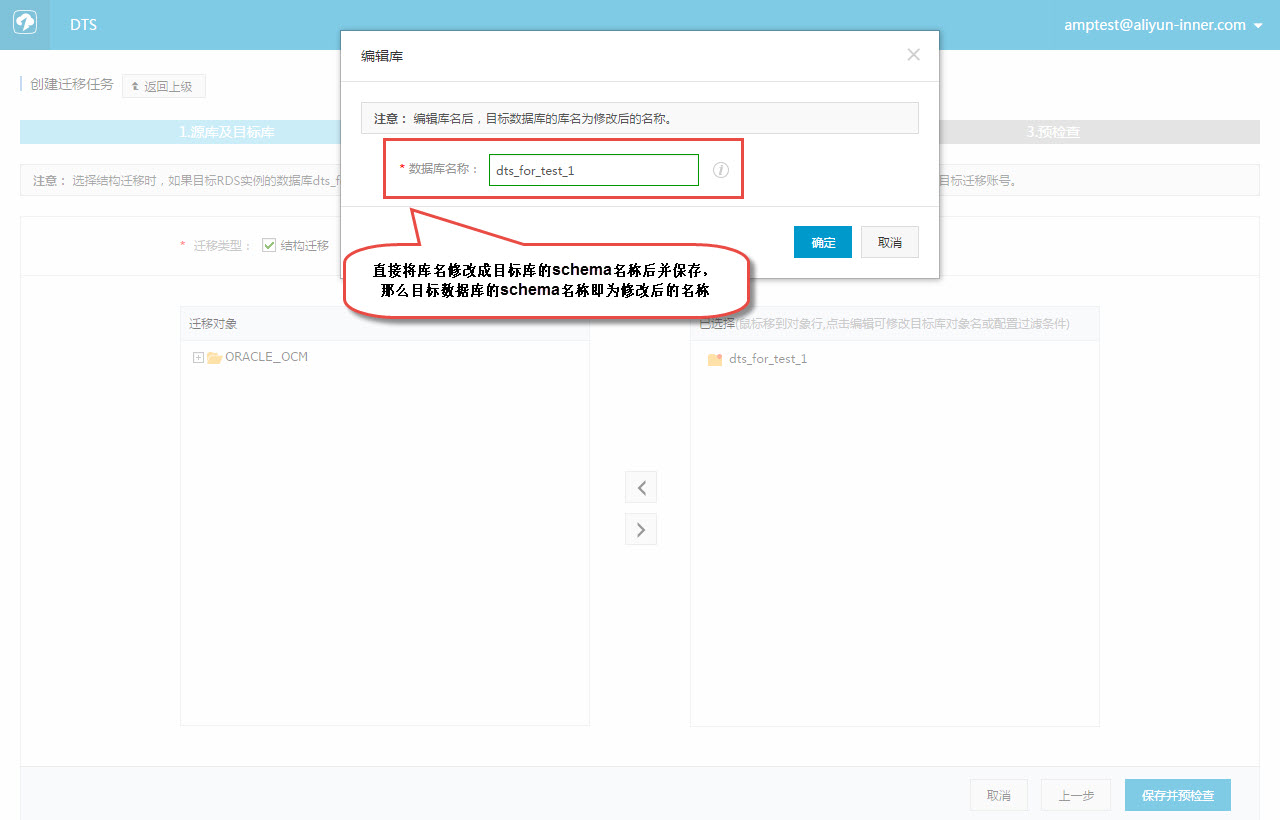
Task: Click the left arrow to remove selected objects
Action: (640, 487)
